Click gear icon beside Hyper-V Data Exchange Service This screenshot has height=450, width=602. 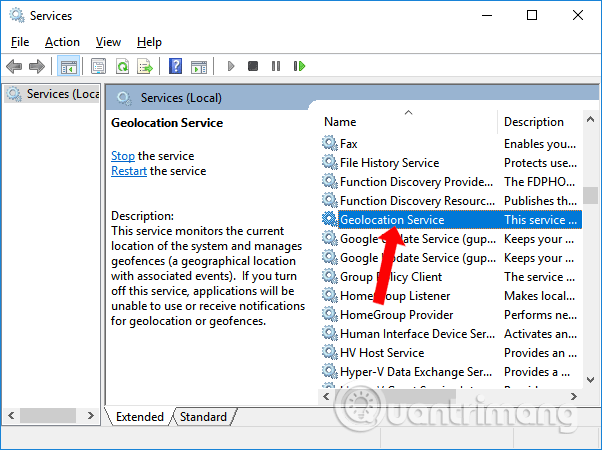point(329,371)
